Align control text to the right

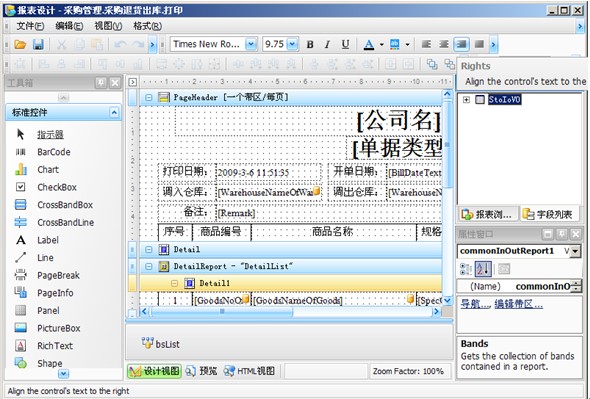point(461,44)
